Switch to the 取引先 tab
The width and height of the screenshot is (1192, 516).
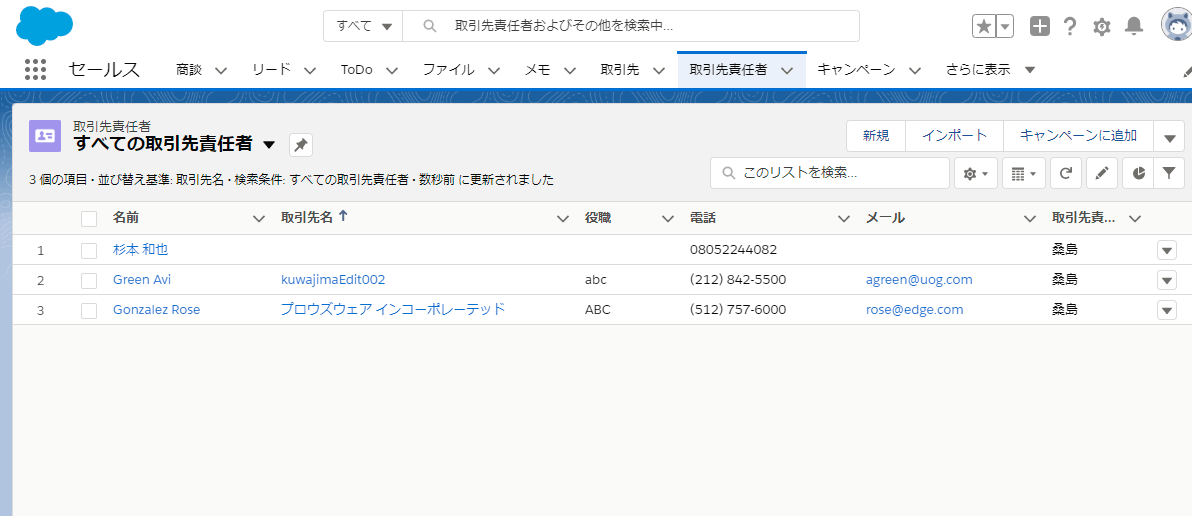620,69
